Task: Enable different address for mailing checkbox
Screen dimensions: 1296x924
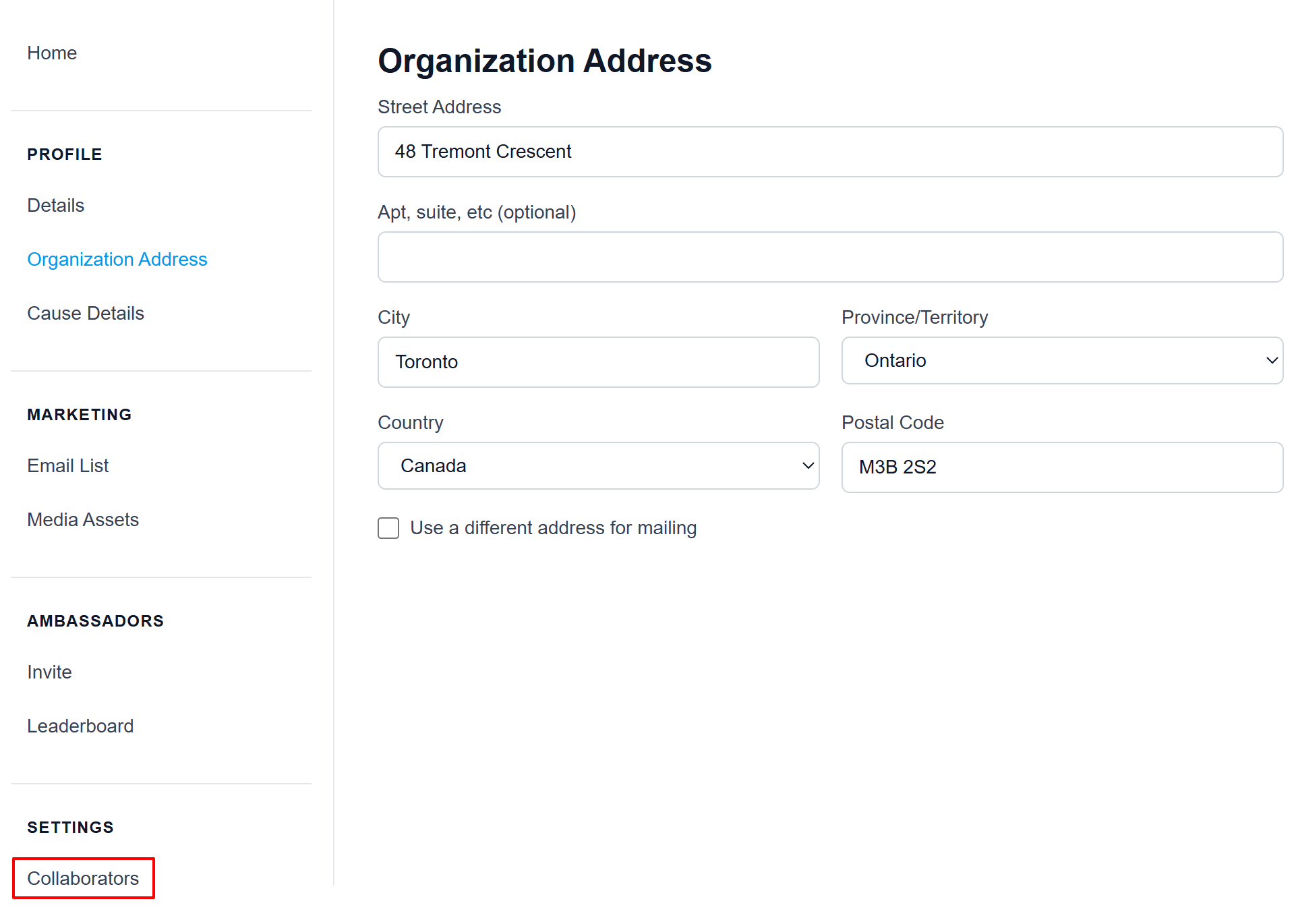Action: click(x=388, y=528)
